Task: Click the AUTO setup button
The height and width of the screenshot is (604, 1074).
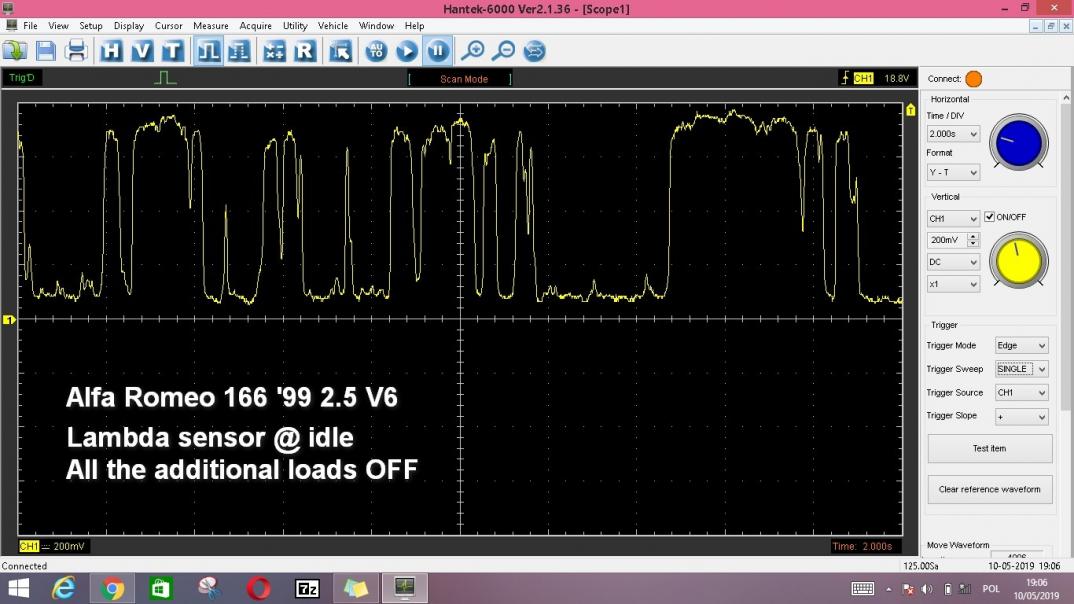Action: [376, 51]
